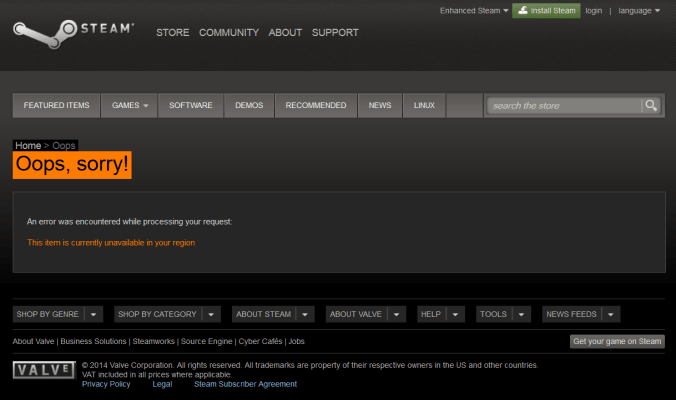676x400 pixels.
Task: Click the Valve logo in footer
Action: pos(43,370)
